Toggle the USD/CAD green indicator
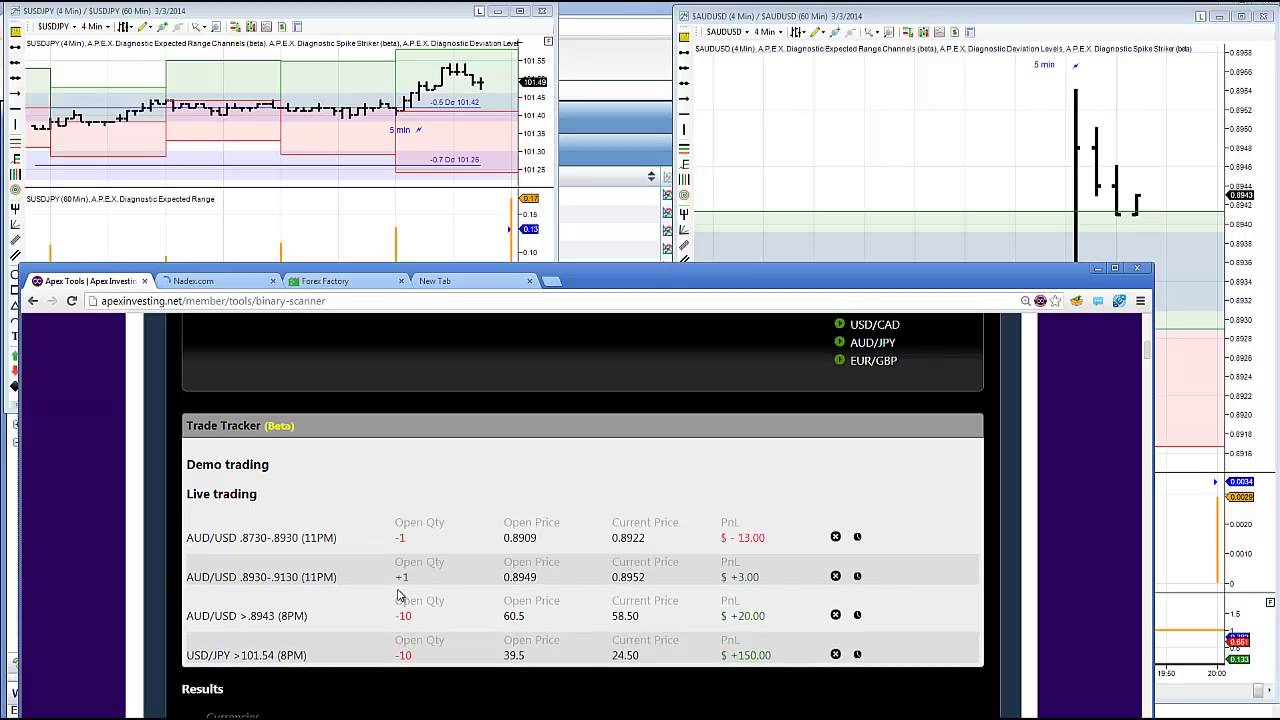Viewport: 1280px width, 720px height. click(x=840, y=324)
